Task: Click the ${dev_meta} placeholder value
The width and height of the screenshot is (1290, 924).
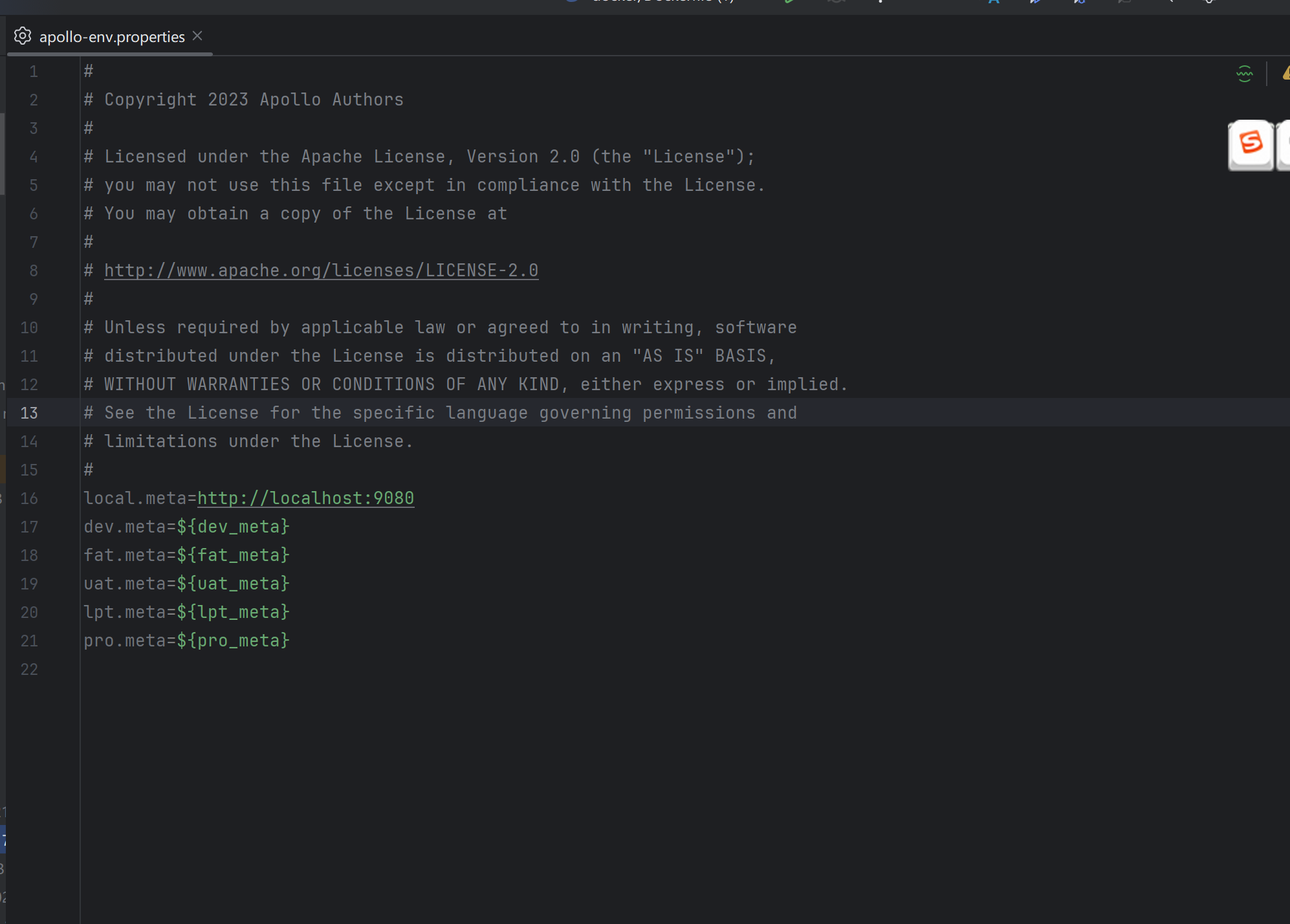Action: point(234,527)
